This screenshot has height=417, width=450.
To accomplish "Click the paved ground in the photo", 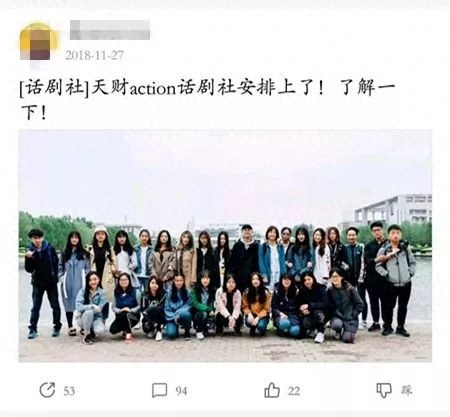I will pos(225,348).
